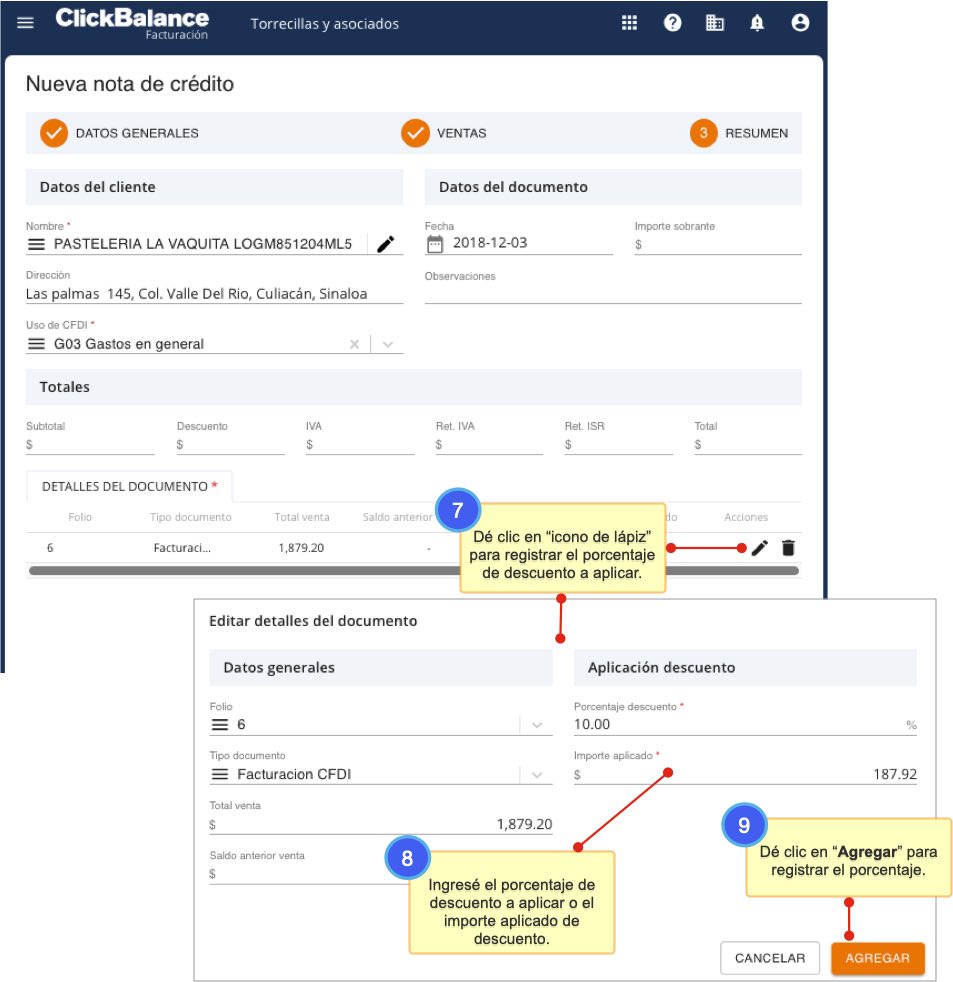Go to the Ventas step
Viewport: 953px width, 982px height.
445,133
